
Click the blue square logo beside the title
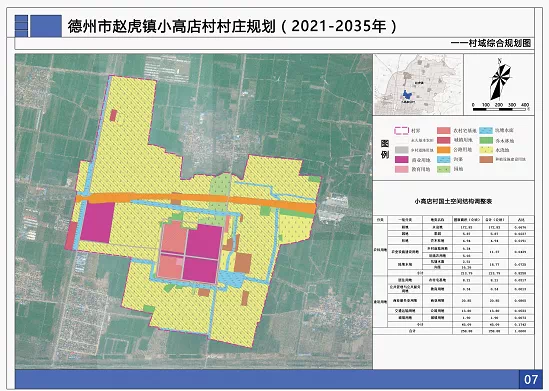coord(46,26)
